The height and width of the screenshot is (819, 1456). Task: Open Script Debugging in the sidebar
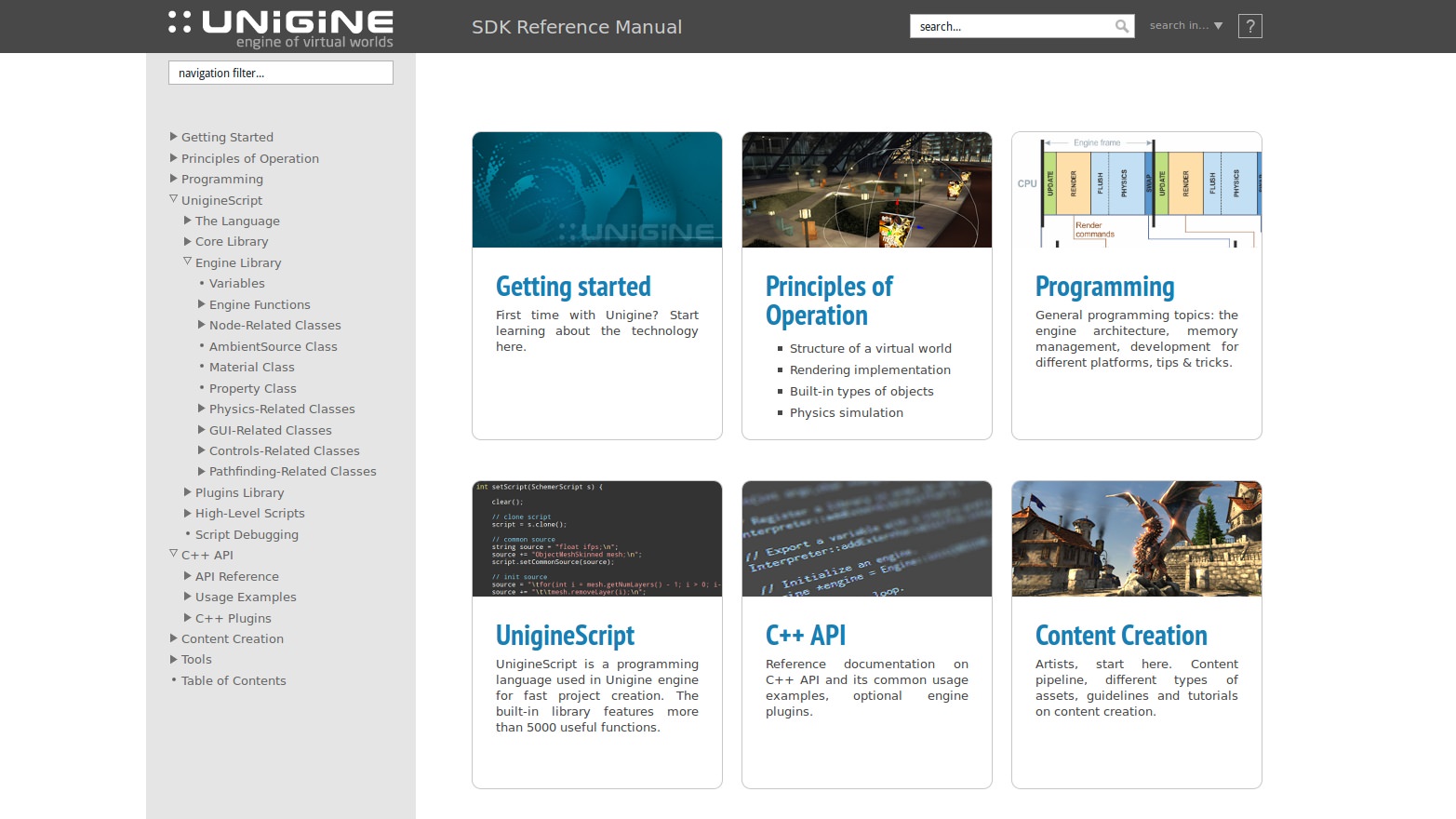pyautogui.click(x=247, y=534)
